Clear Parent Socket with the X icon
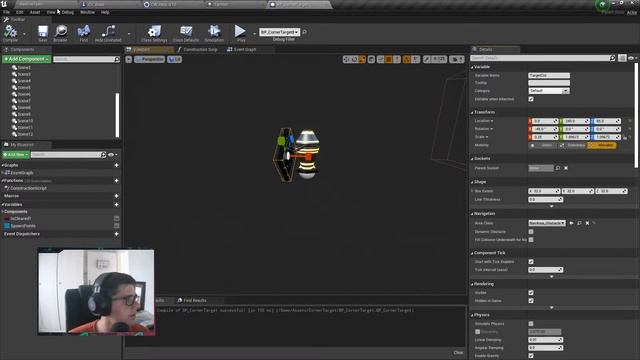The width and height of the screenshot is (640, 360). pos(566,168)
